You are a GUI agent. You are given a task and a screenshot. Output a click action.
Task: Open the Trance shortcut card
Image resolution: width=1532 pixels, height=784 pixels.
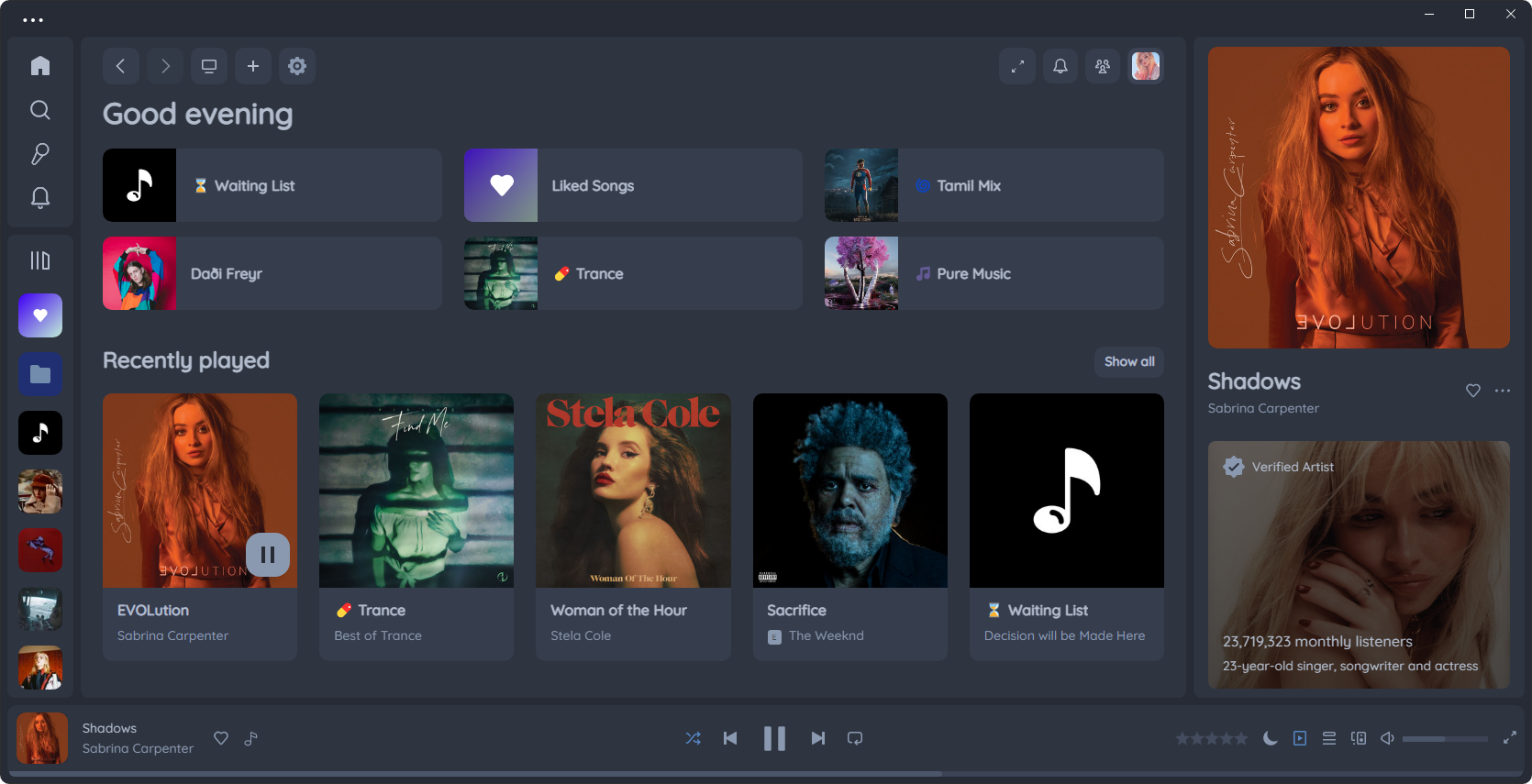coord(633,273)
